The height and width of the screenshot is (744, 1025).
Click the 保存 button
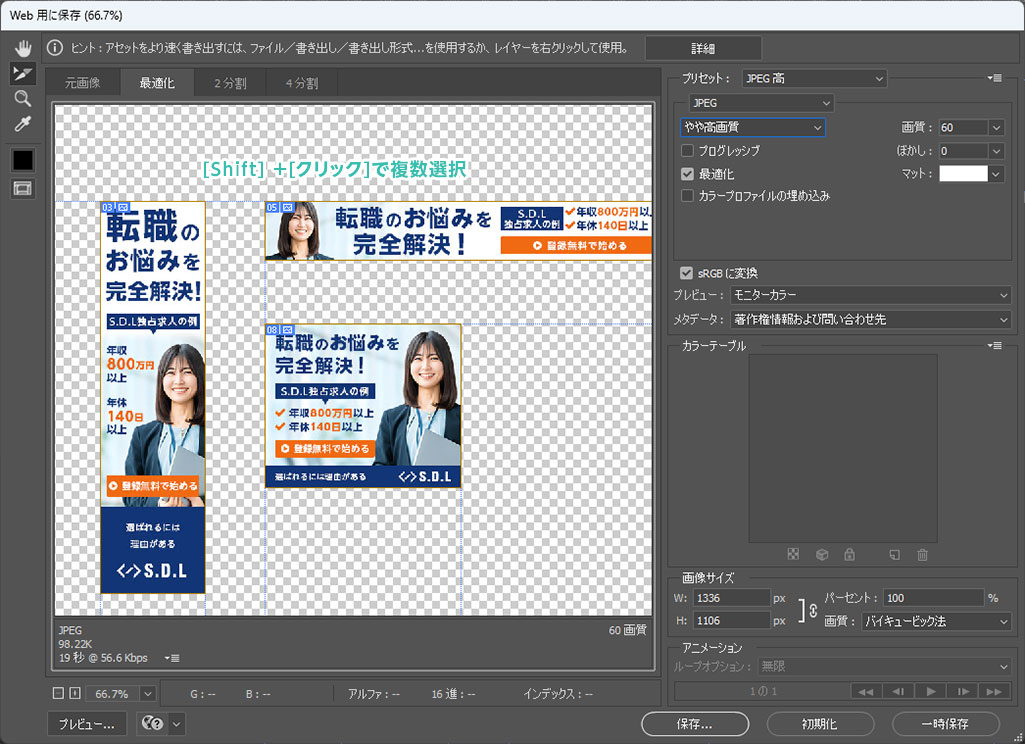pyautogui.click(x=693, y=724)
